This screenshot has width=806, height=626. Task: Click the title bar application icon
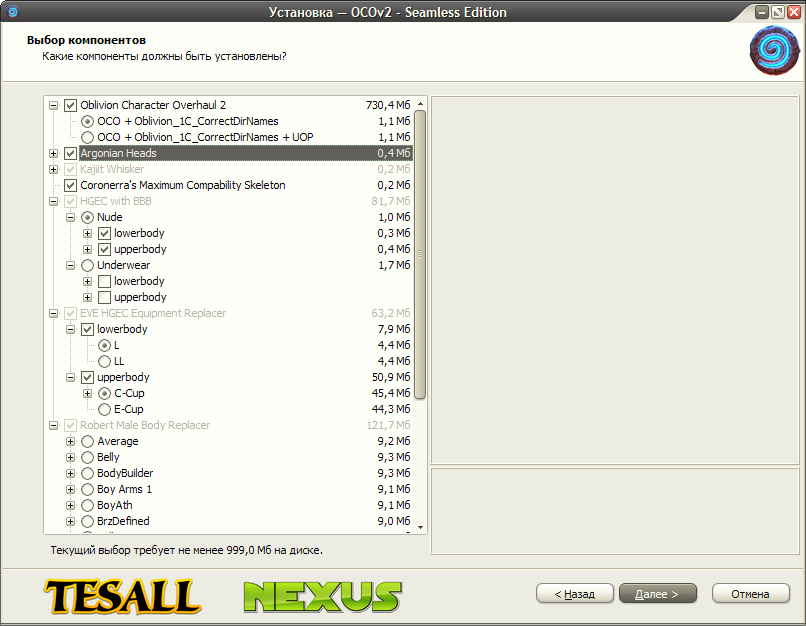[x=13, y=12]
